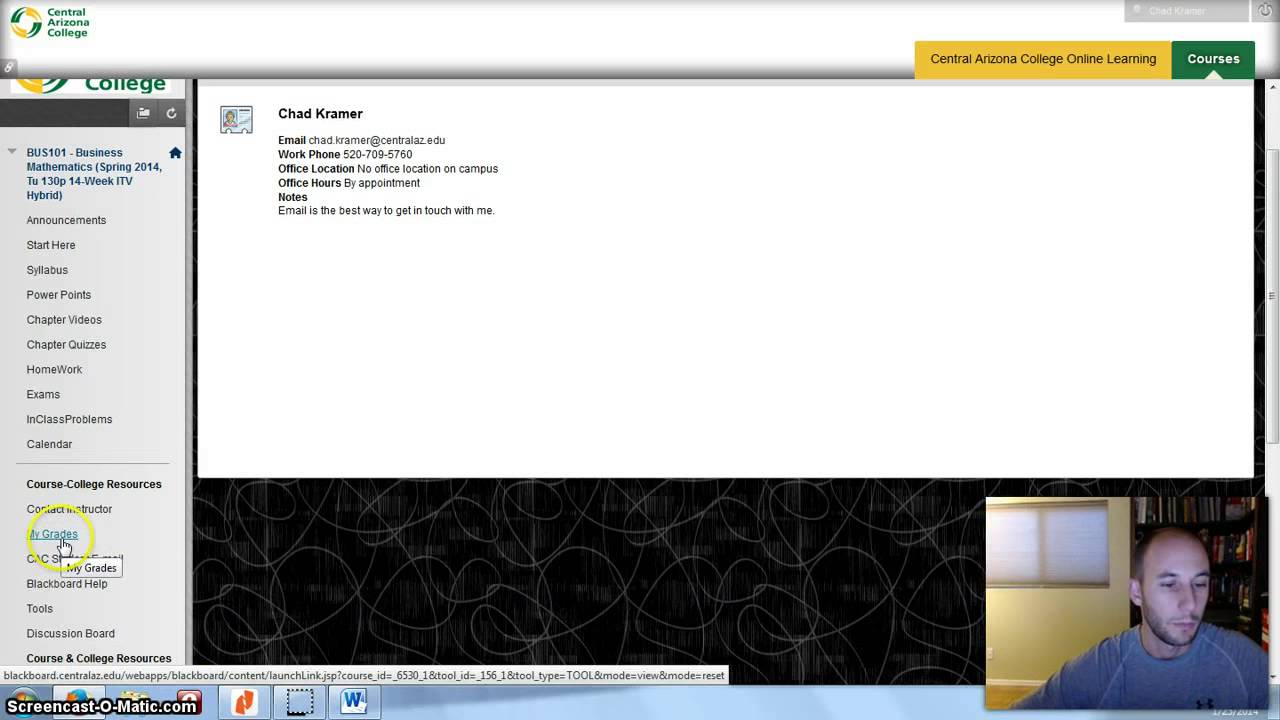Open the Start Here page
Viewport: 1280px width, 720px height.
(x=51, y=245)
